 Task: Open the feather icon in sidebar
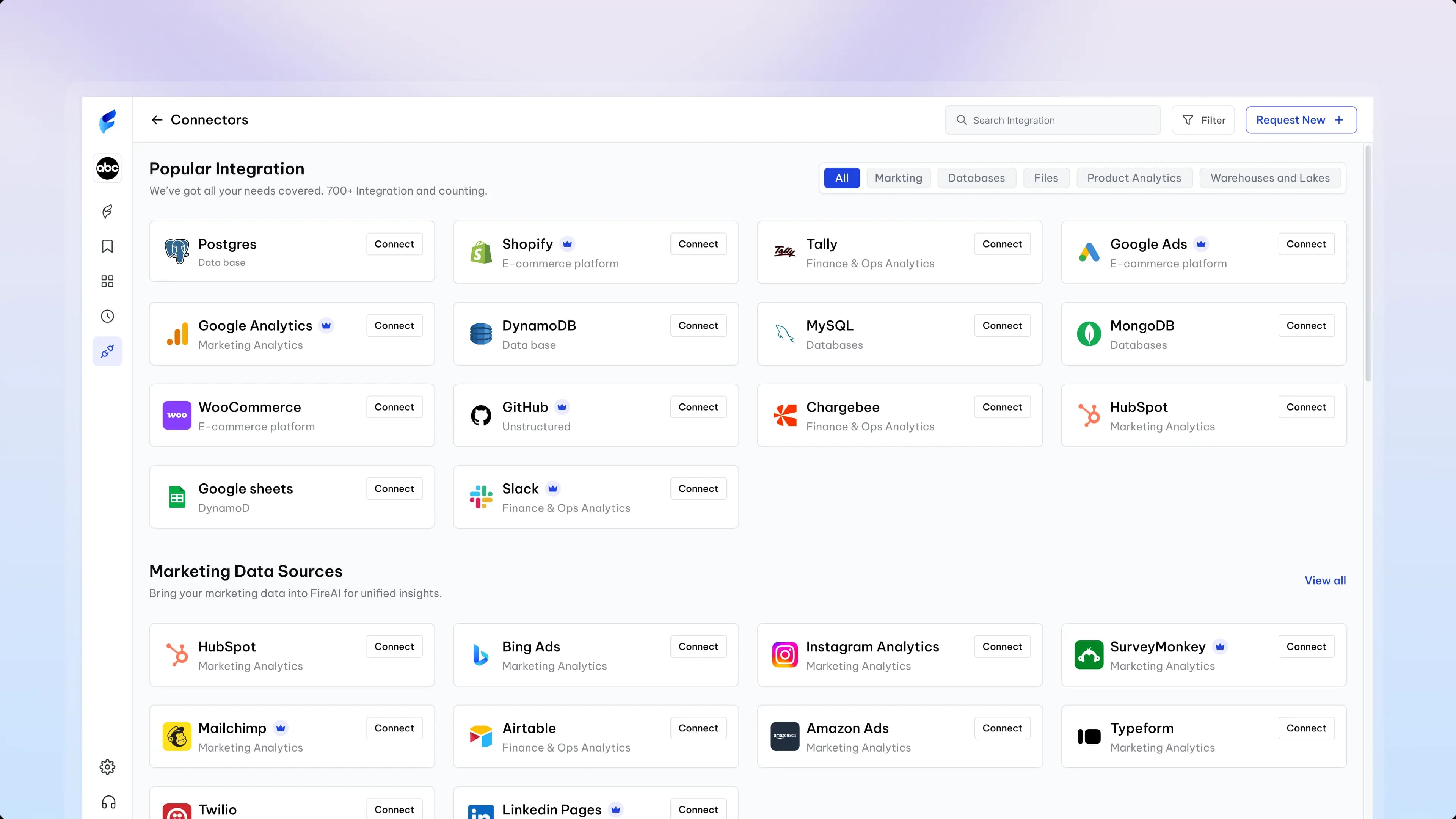point(107,212)
